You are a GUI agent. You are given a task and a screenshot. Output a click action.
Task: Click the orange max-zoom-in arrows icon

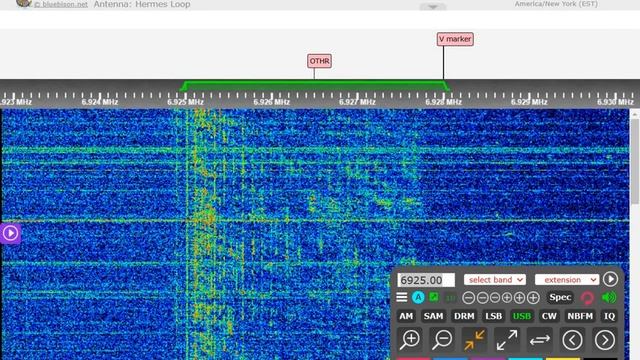[474, 340]
